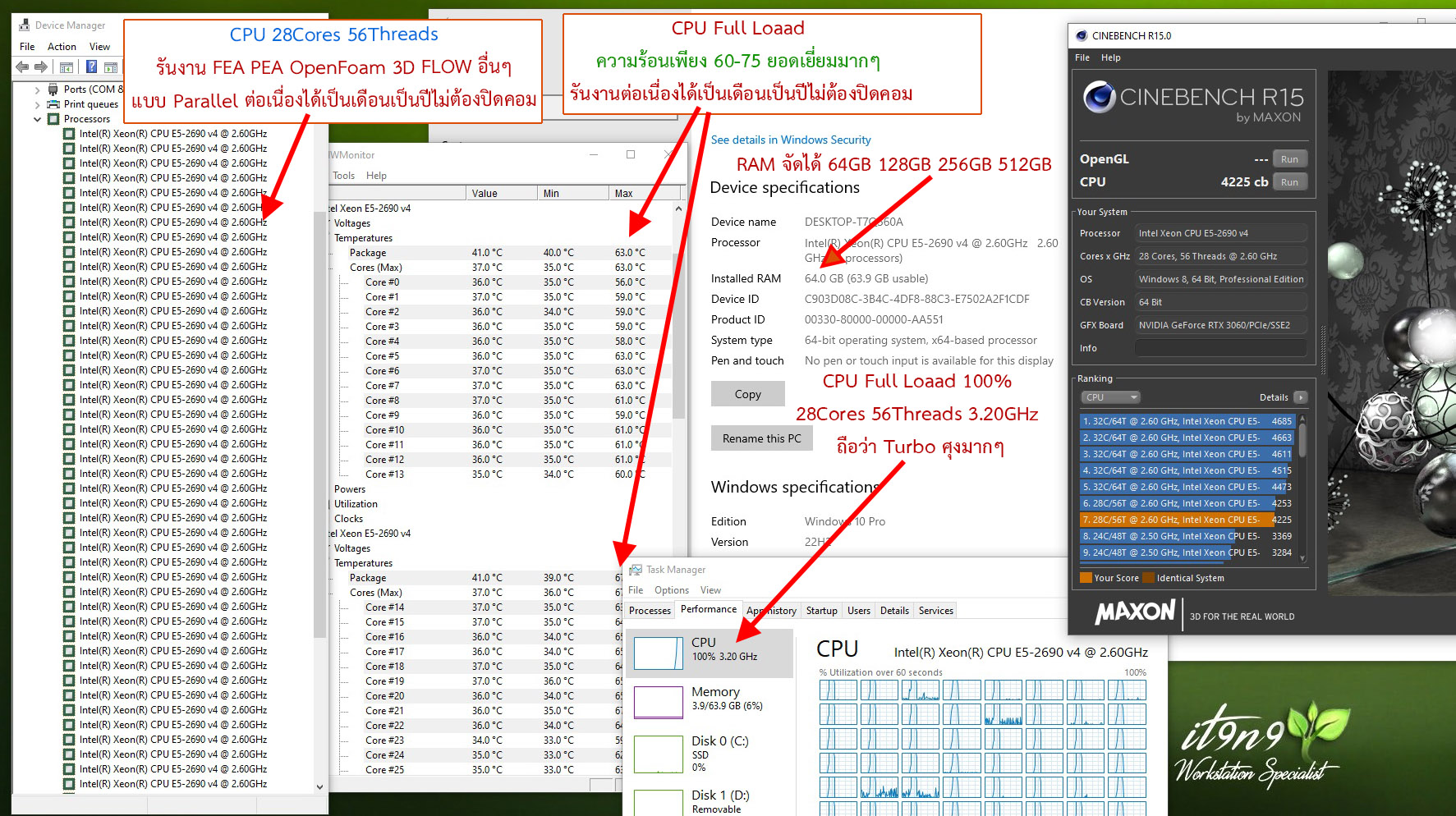Click the orange Your Score color swatch
Viewport: 1456px width, 816px height.
(1086, 578)
